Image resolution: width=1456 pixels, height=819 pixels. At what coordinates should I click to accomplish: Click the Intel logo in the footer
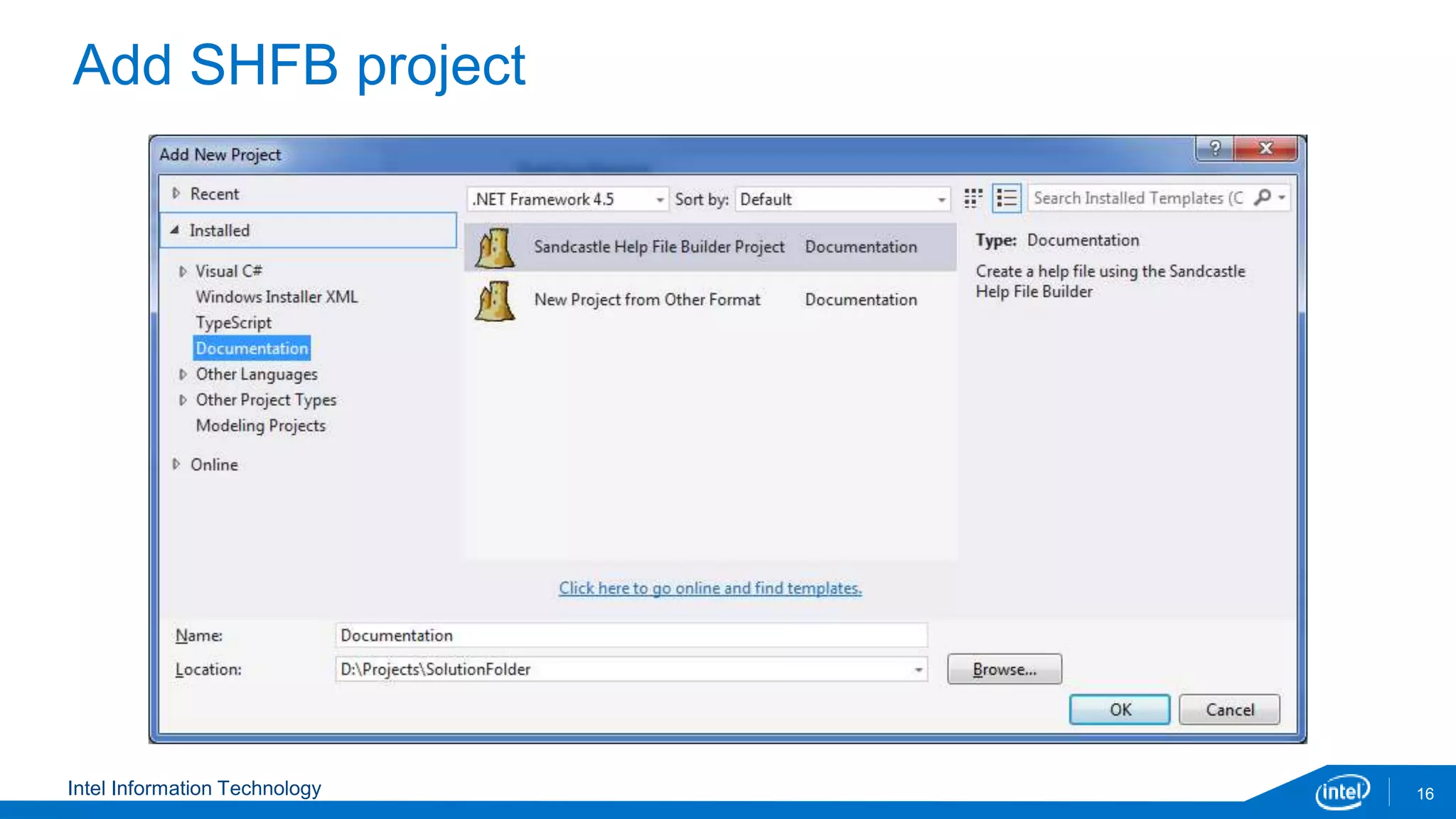tap(1342, 791)
